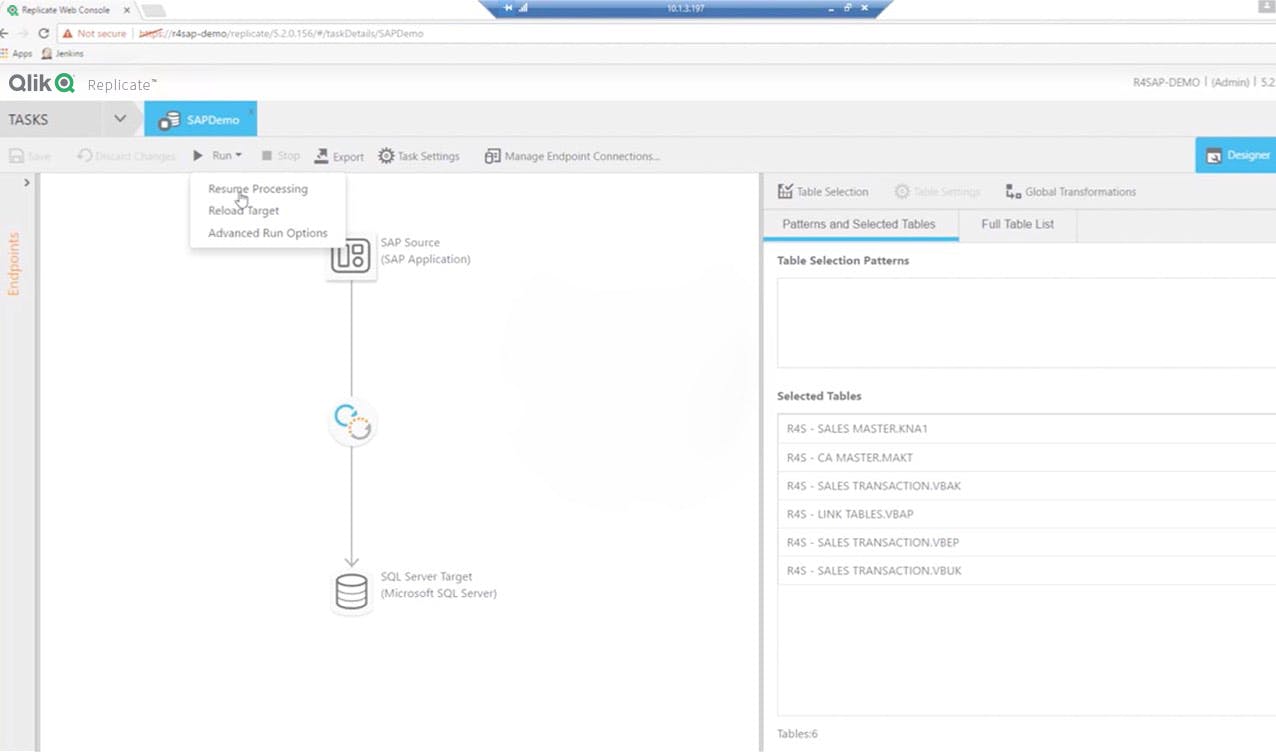Click the Endpoints vertical panel label
This screenshot has height=752, width=1276.
coord(14,264)
